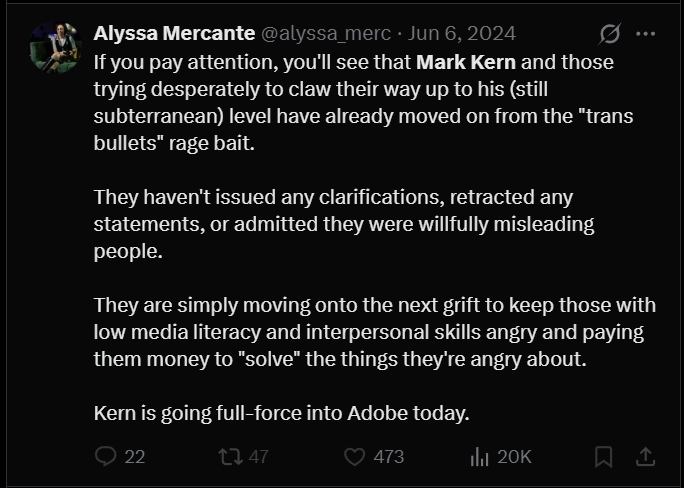Click the Grok explain-post icon

609,34
